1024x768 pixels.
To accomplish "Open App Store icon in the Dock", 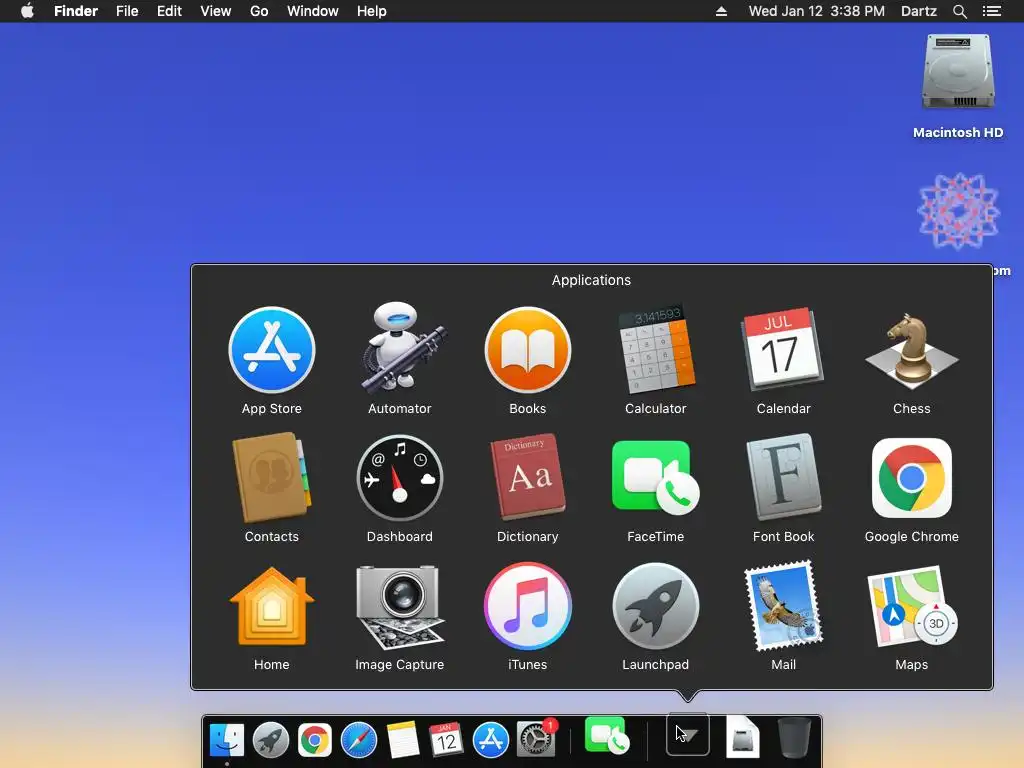I will pyautogui.click(x=490, y=740).
